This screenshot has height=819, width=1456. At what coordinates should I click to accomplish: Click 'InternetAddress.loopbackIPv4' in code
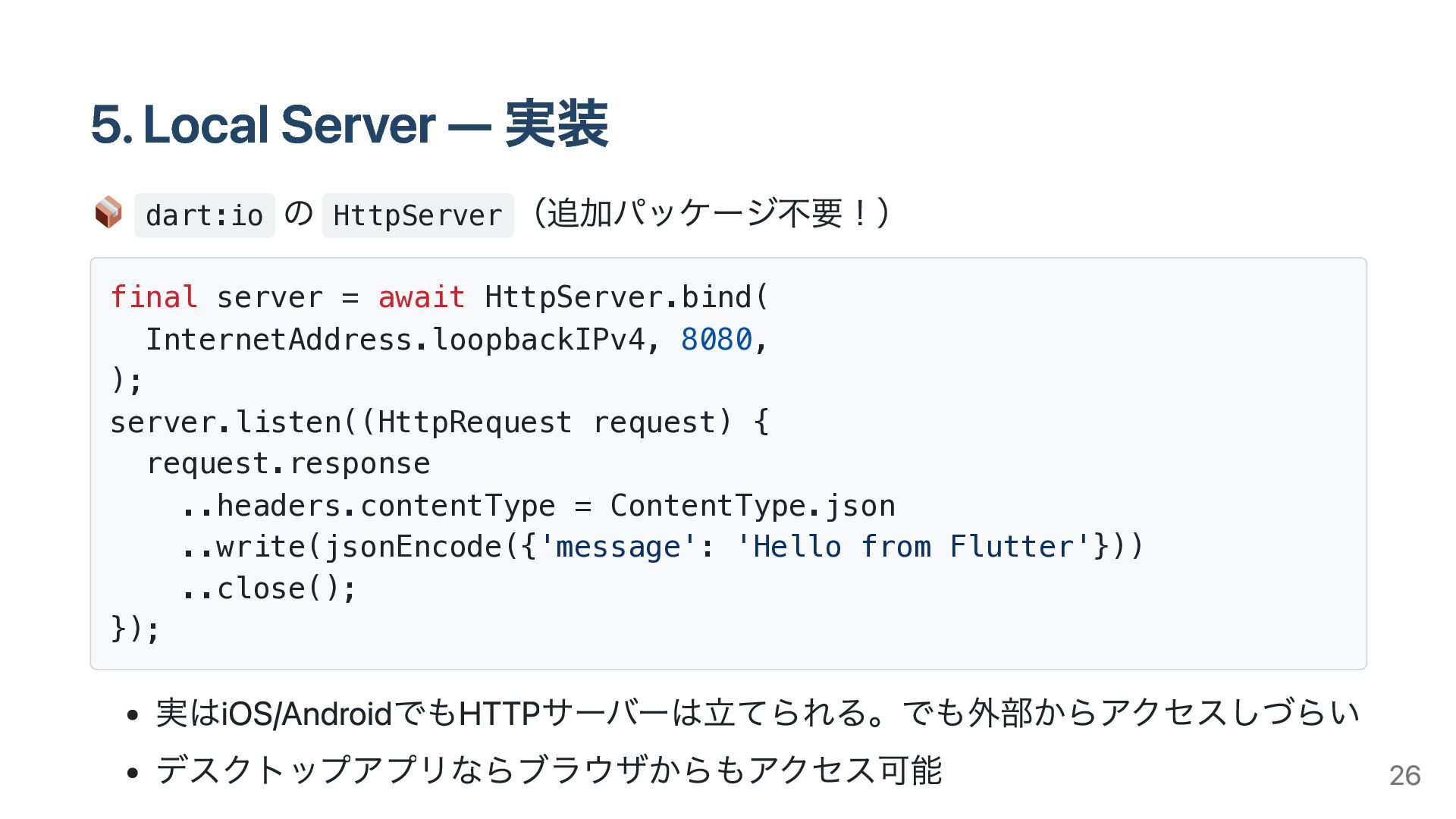point(395,340)
